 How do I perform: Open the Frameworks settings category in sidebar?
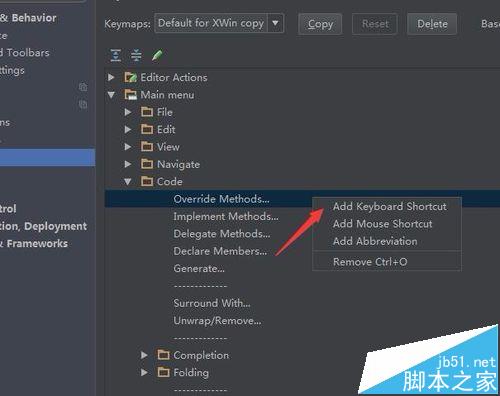click(34, 244)
